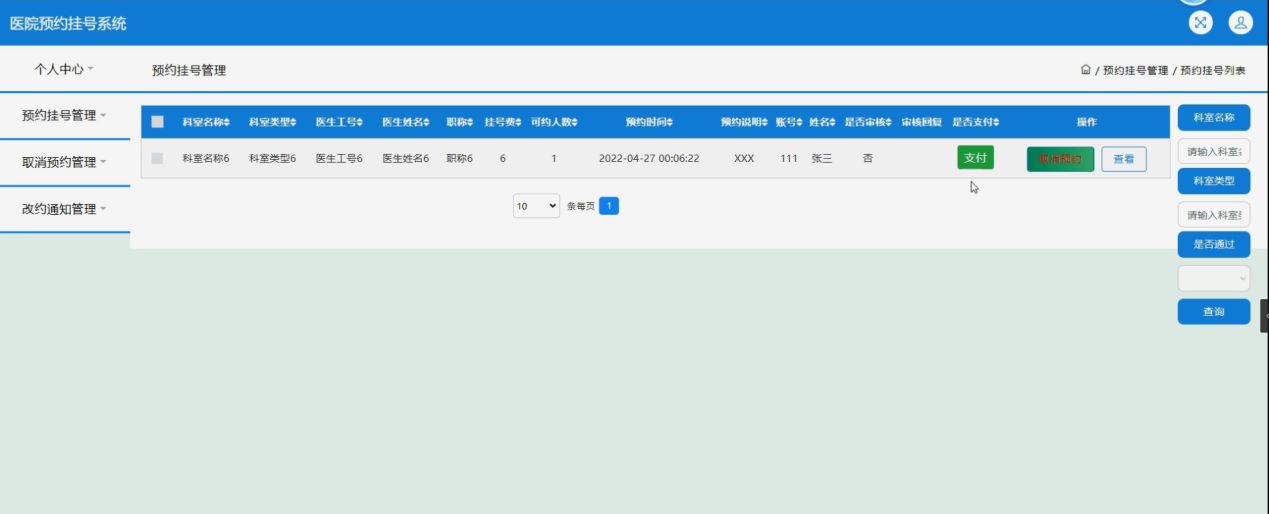Go to page 1 in pagination
The height and width of the screenshot is (514, 1269).
click(609, 206)
